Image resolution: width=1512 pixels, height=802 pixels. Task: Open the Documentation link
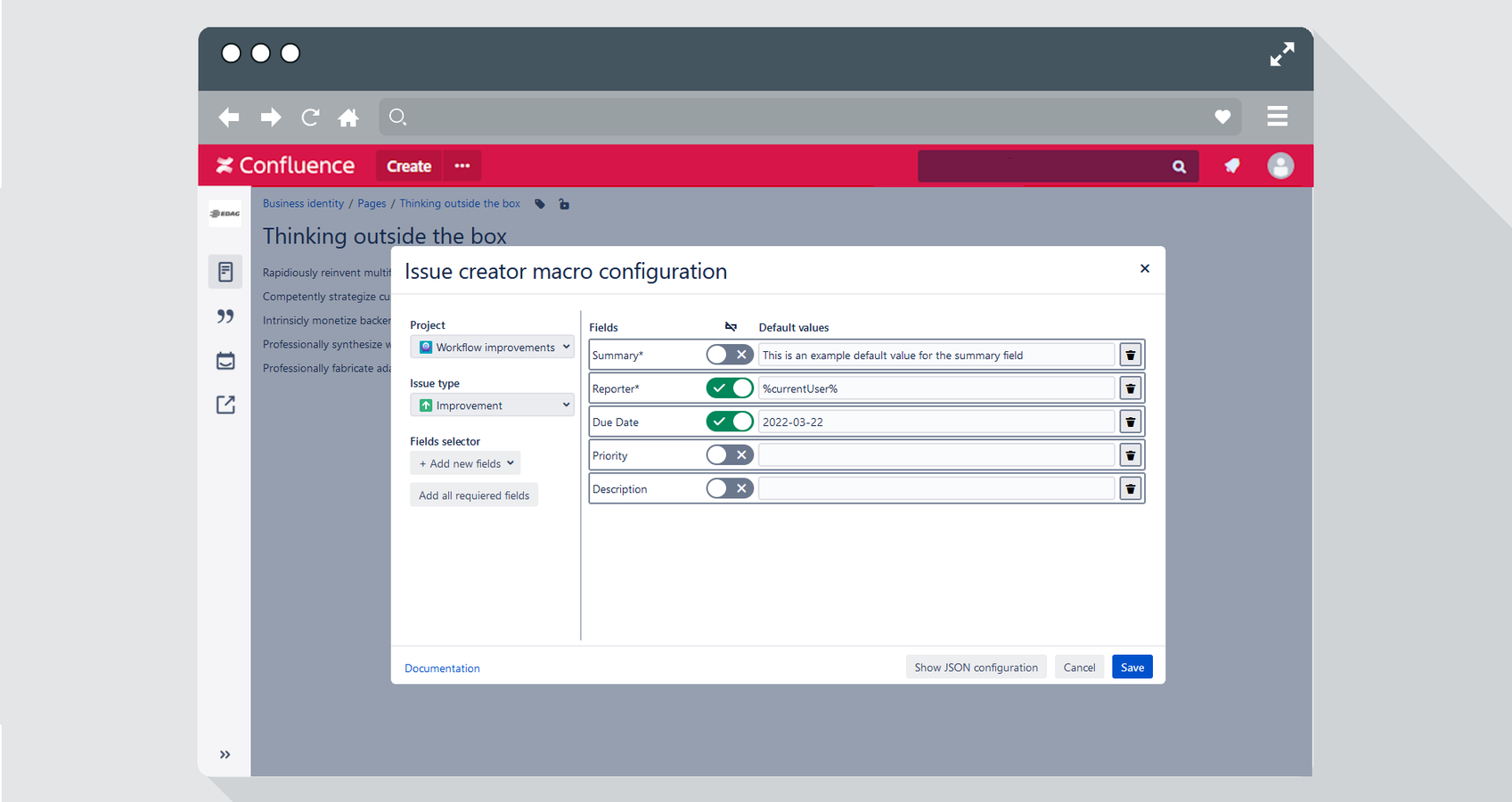[x=442, y=668]
